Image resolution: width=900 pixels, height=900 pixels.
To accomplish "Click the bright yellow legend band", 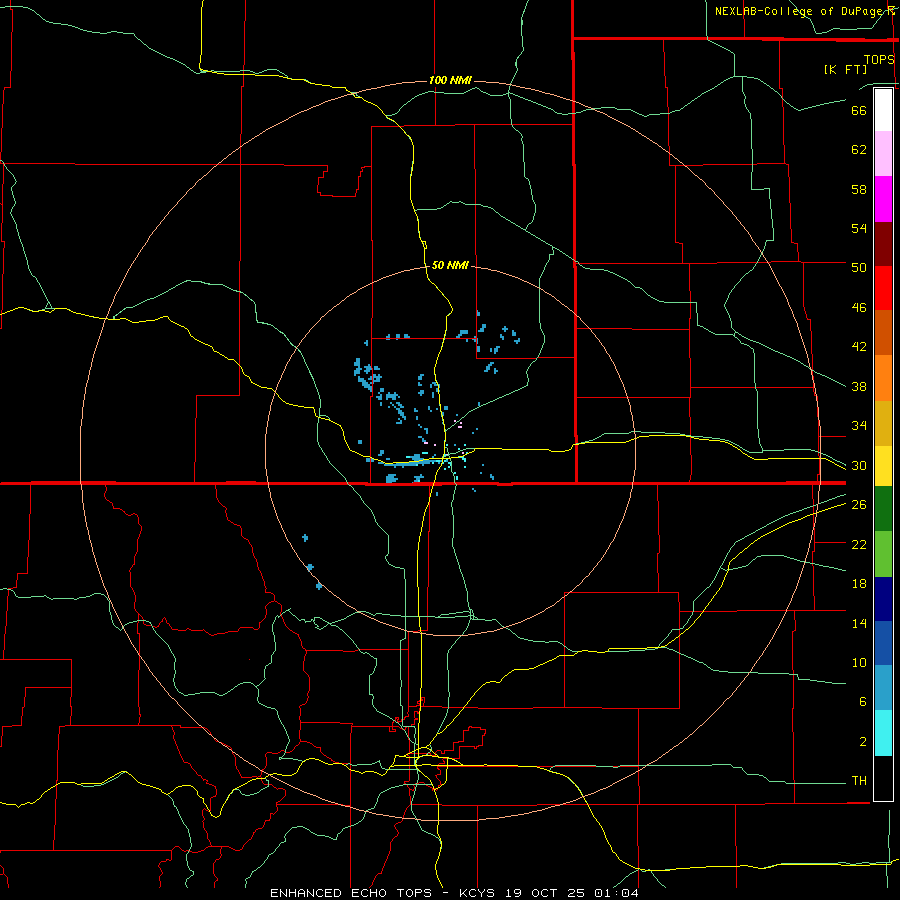I will pyautogui.click(x=883, y=466).
